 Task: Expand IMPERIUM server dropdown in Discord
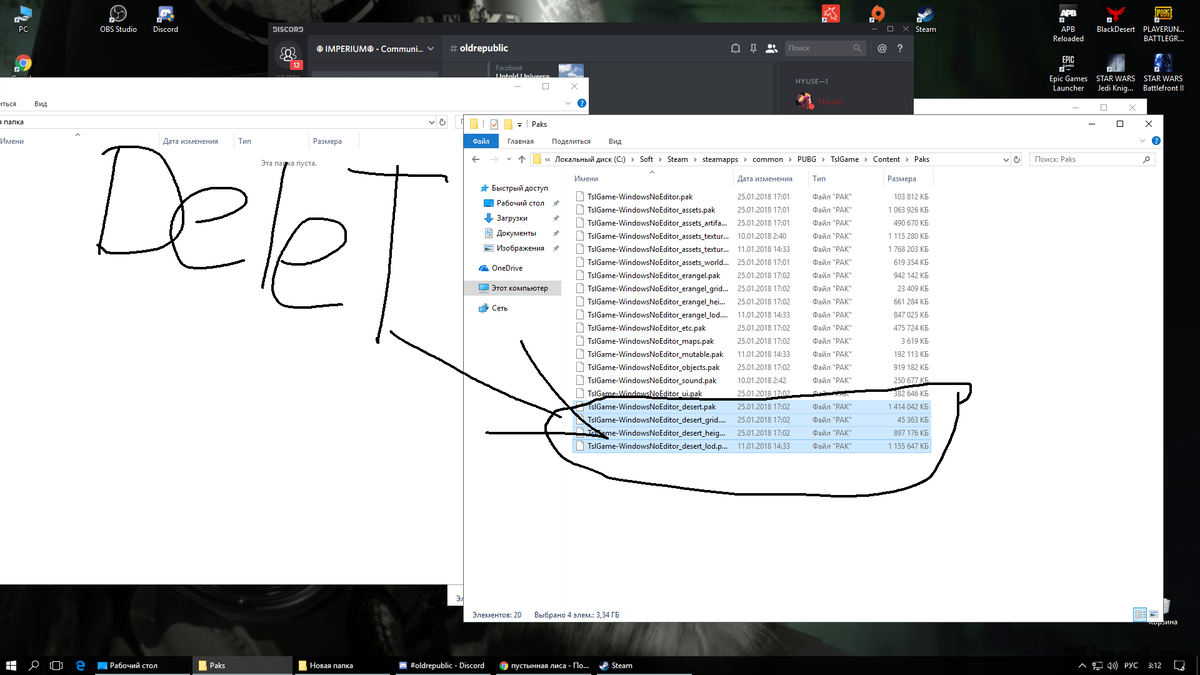430,48
